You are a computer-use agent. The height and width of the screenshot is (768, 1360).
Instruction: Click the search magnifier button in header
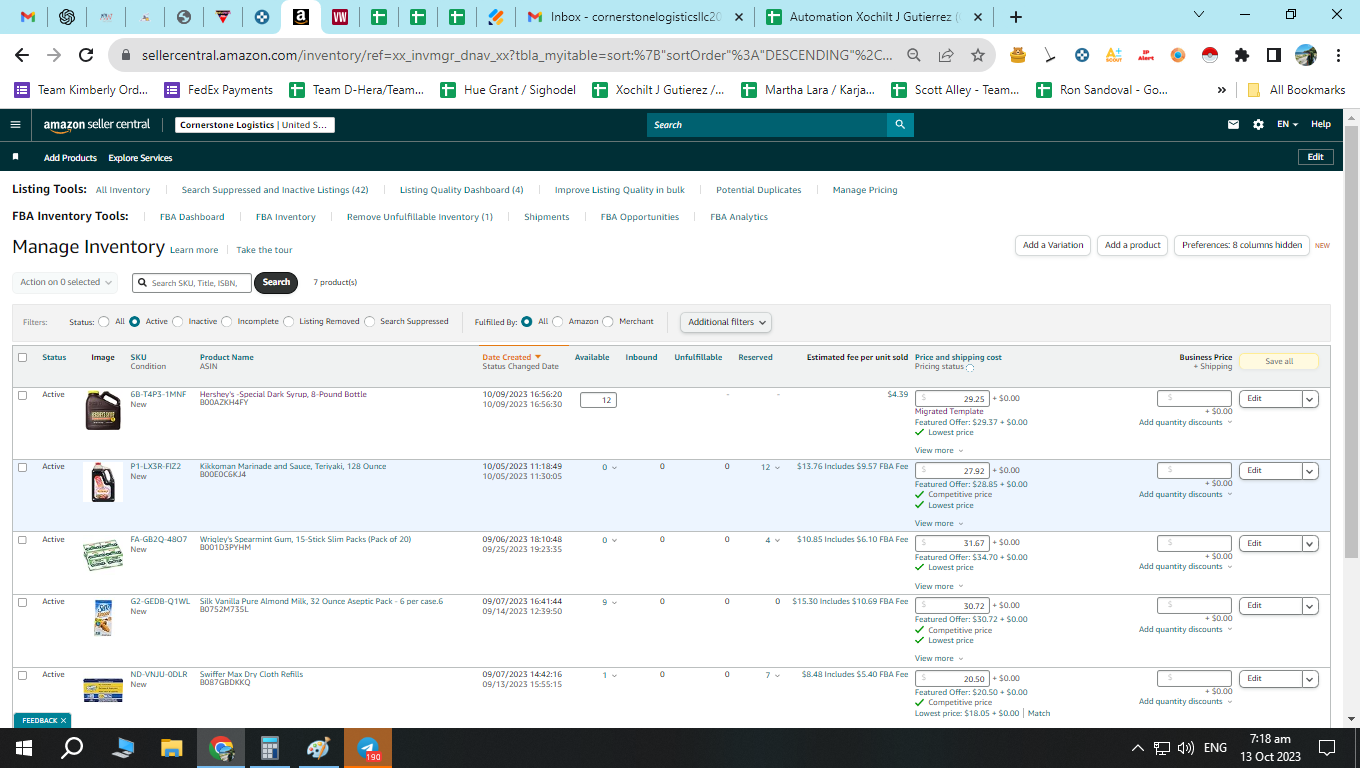(x=900, y=125)
